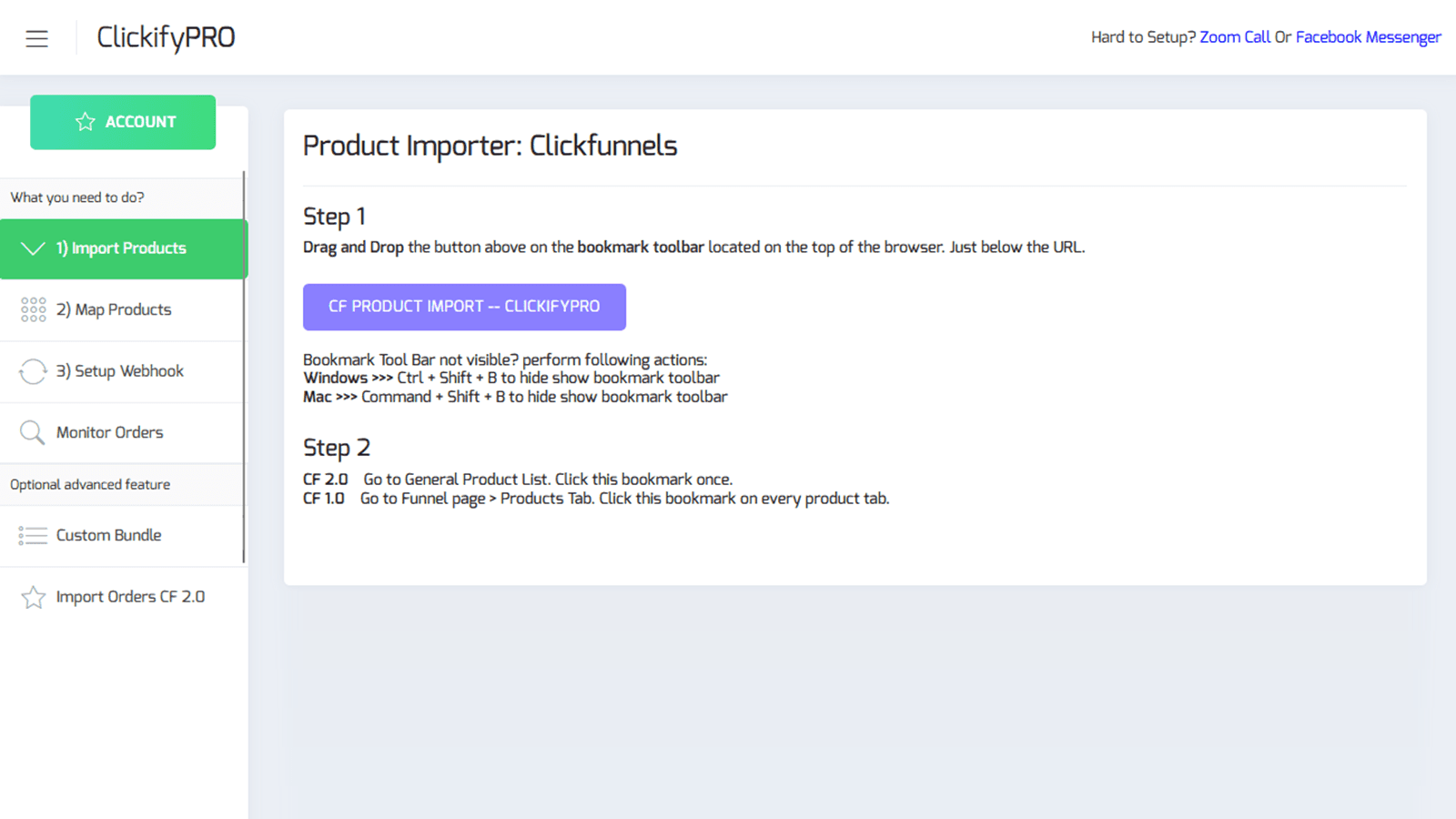Screen dimensions: 1456x819
Task: Open the What you need to do section
Action: (77, 197)
